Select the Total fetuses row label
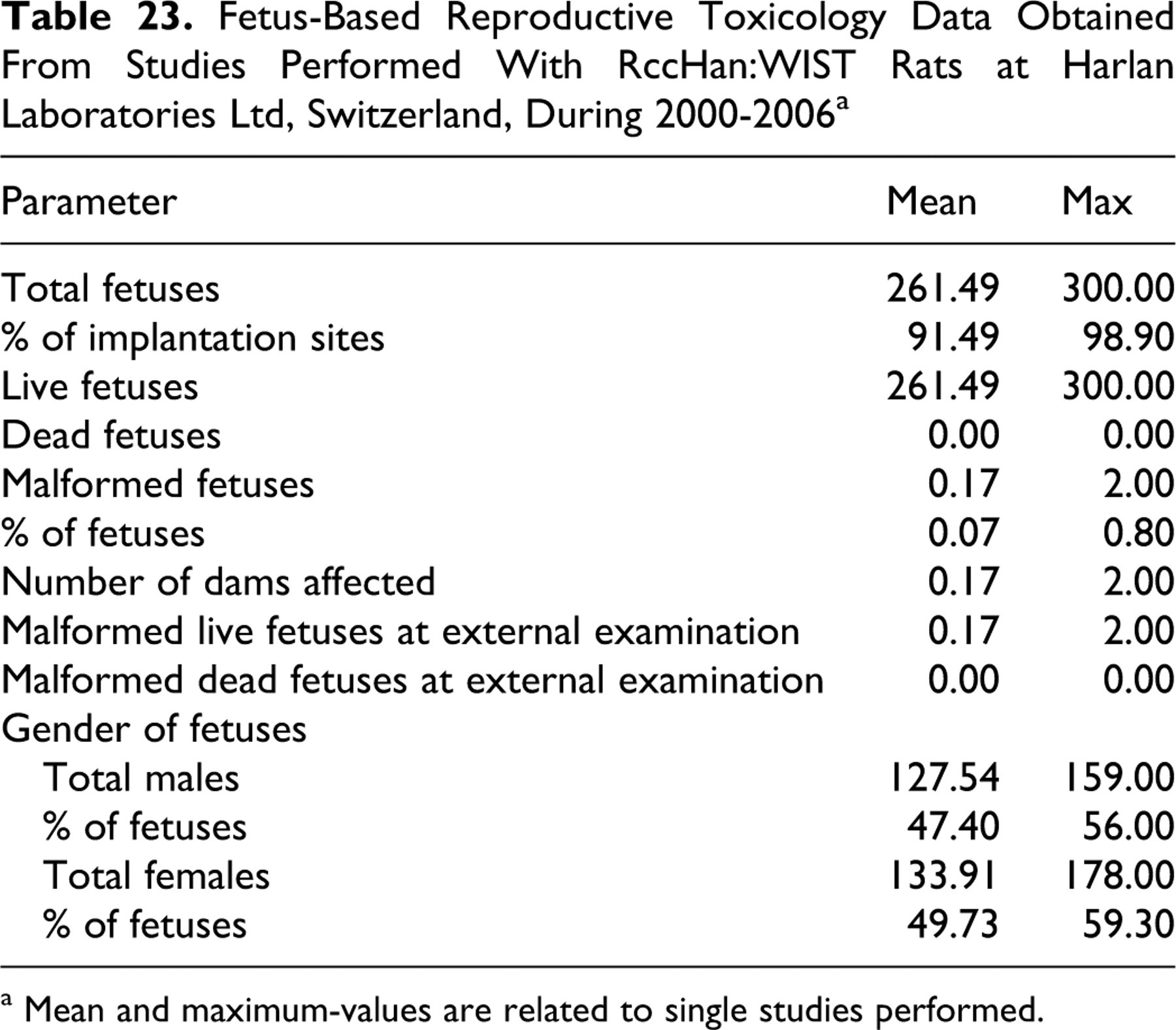 point(110,289)
